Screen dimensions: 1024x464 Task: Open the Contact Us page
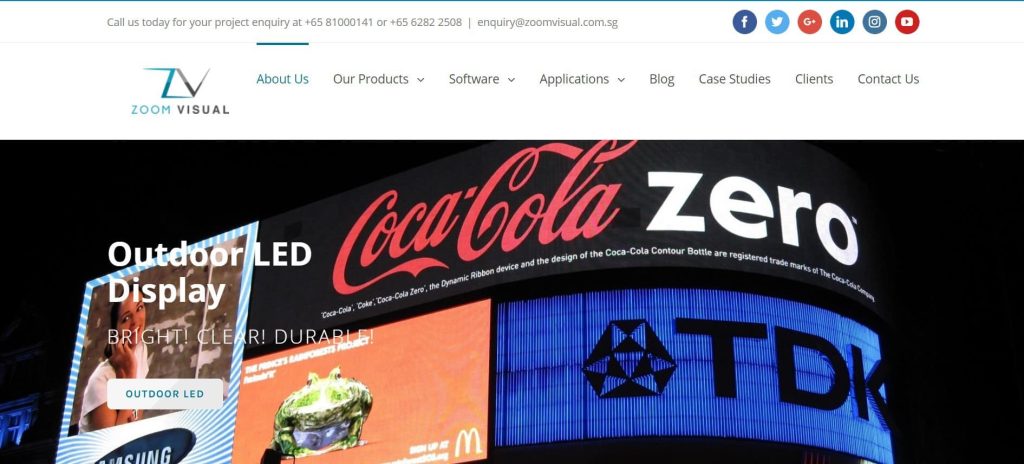888,79
